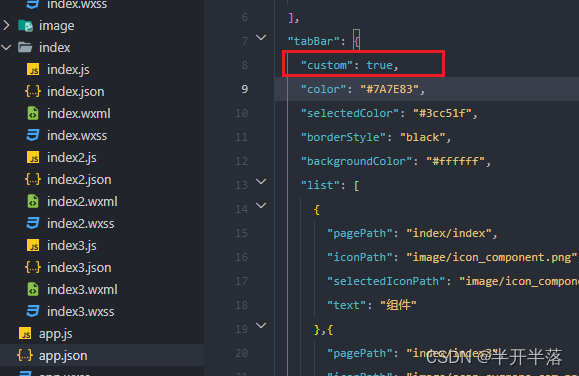Collapse the list array fold arrow on line 13

[261, 182]
